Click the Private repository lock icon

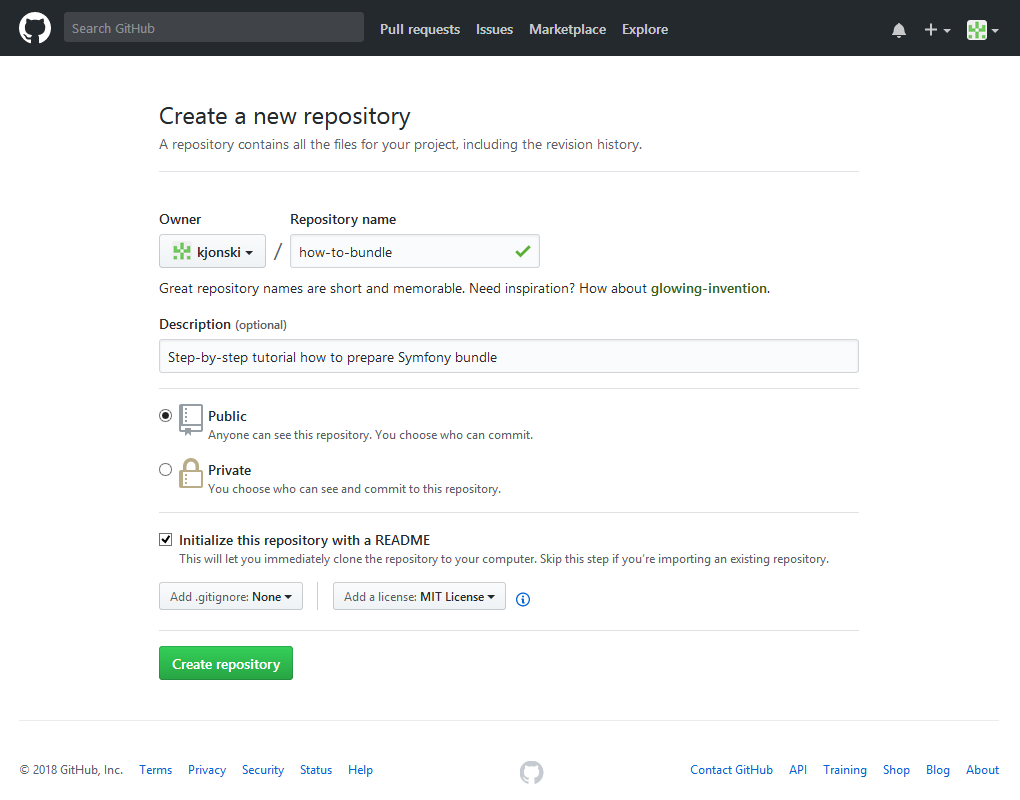191,473
